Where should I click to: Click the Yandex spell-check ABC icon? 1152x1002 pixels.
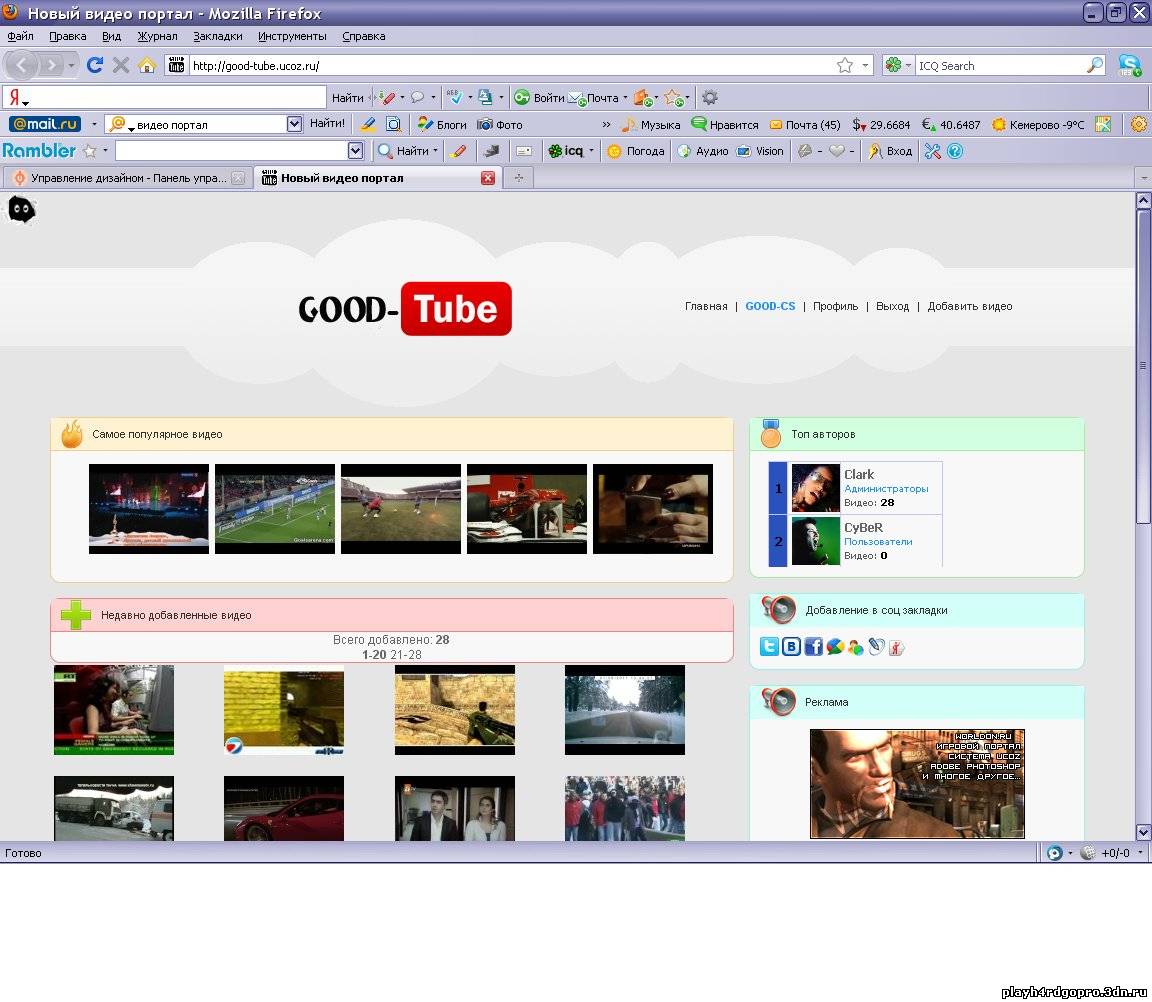click(x=455, y=97)
